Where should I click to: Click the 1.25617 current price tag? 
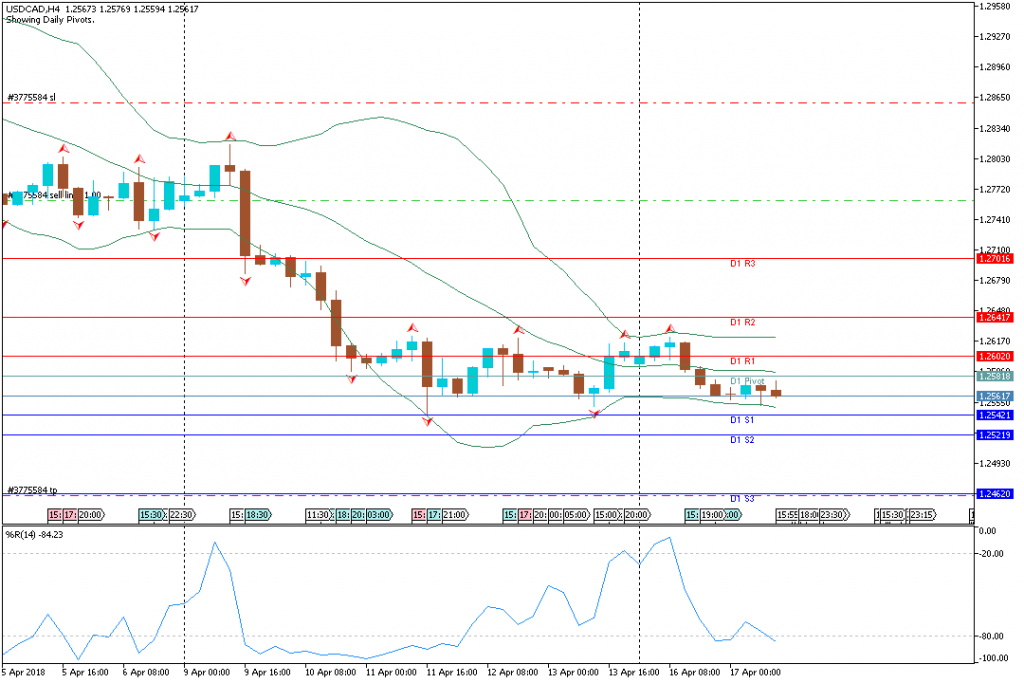click(995, 396)
